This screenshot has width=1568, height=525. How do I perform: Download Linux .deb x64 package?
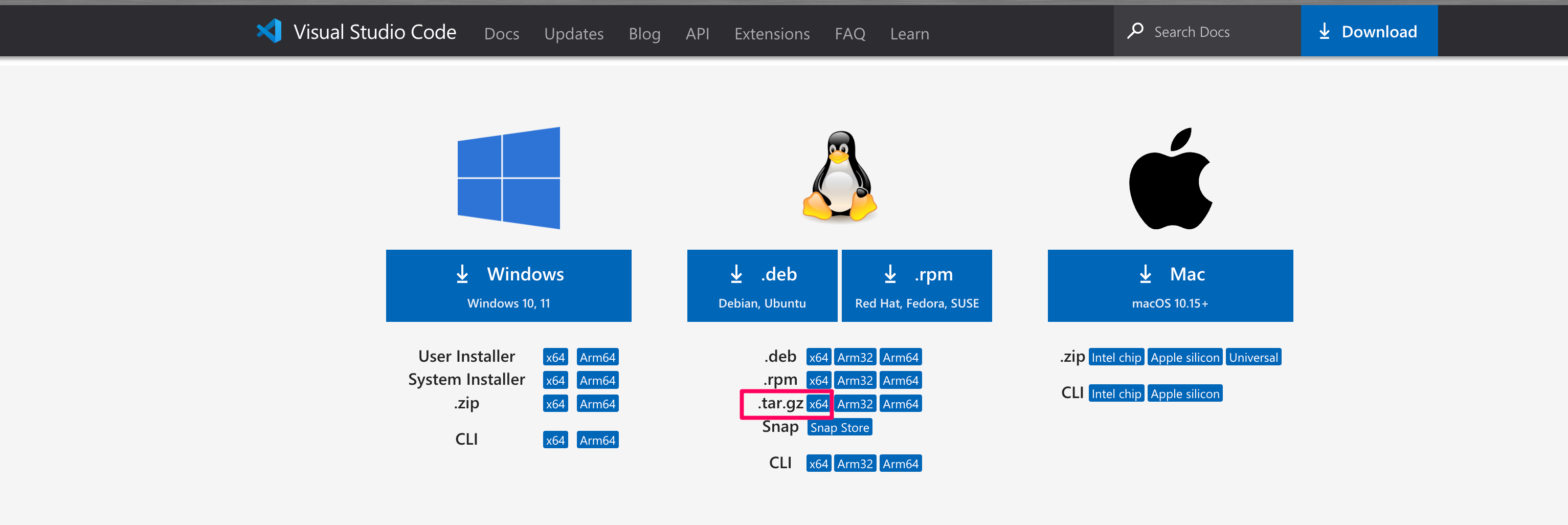coord(819,357)
